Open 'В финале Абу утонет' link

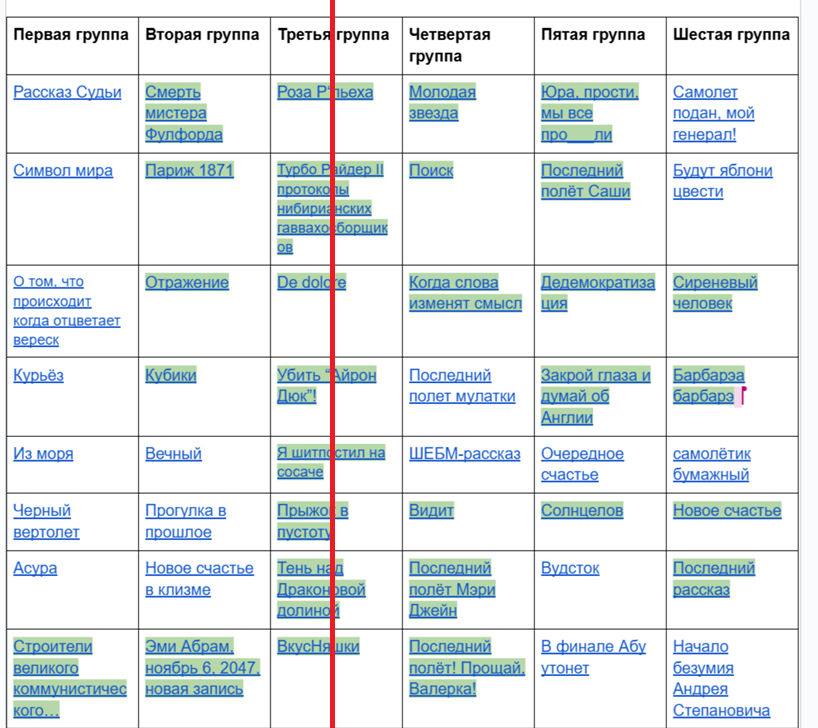coord(594,657)
